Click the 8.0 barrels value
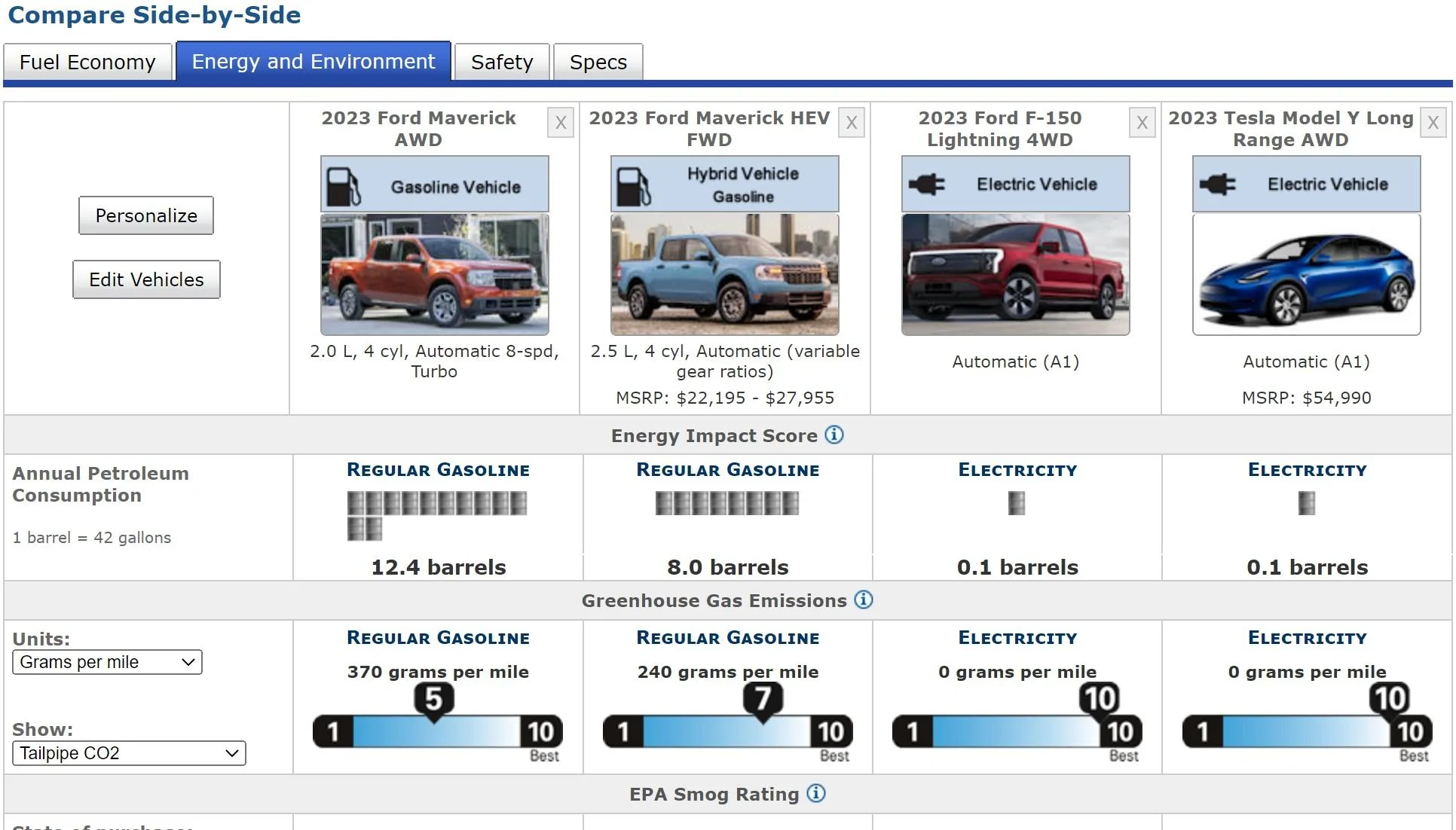Image resolution: width=1456 pixels, height=830 pixels. coord(728,567)
